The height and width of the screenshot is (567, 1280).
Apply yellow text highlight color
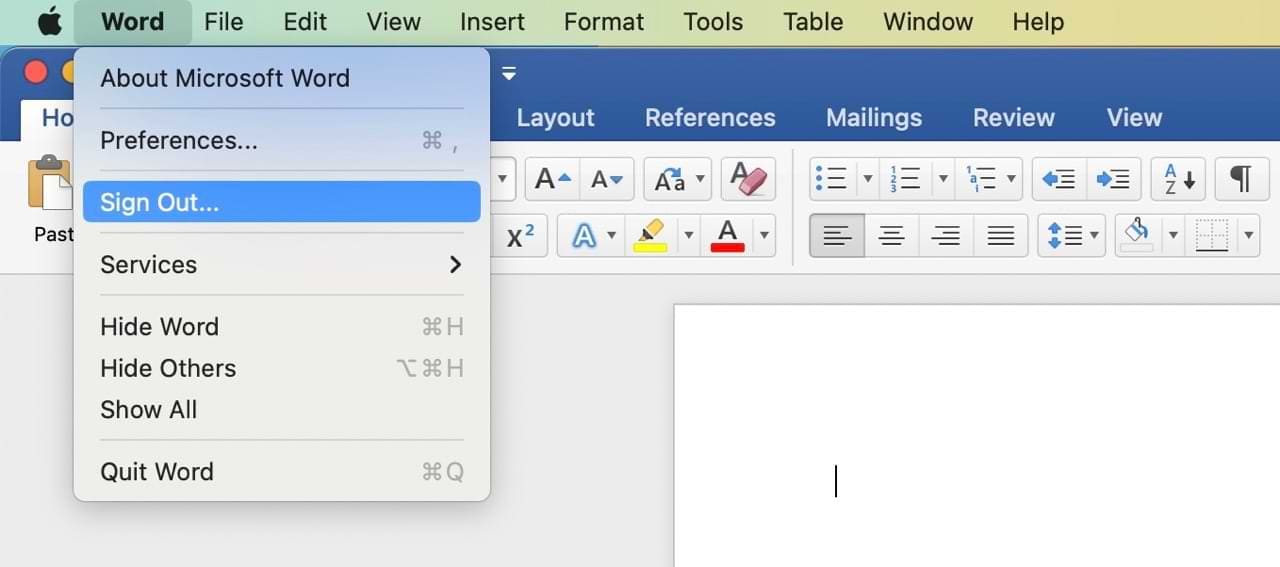pos(651,236)
